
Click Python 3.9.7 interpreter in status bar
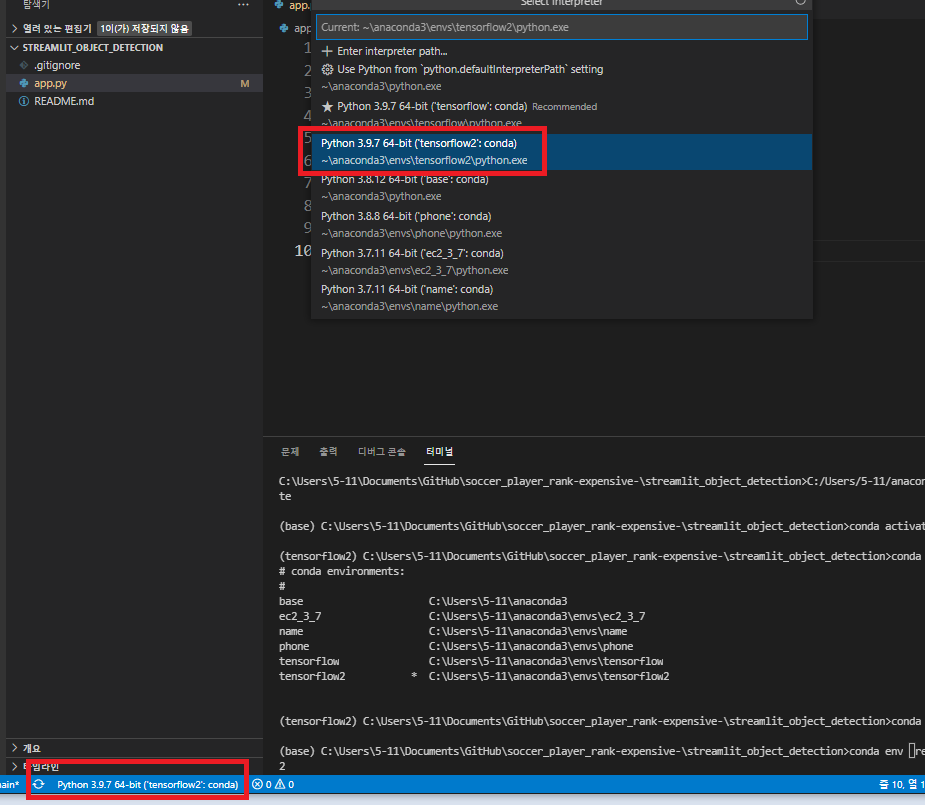(x=147, y=784)
